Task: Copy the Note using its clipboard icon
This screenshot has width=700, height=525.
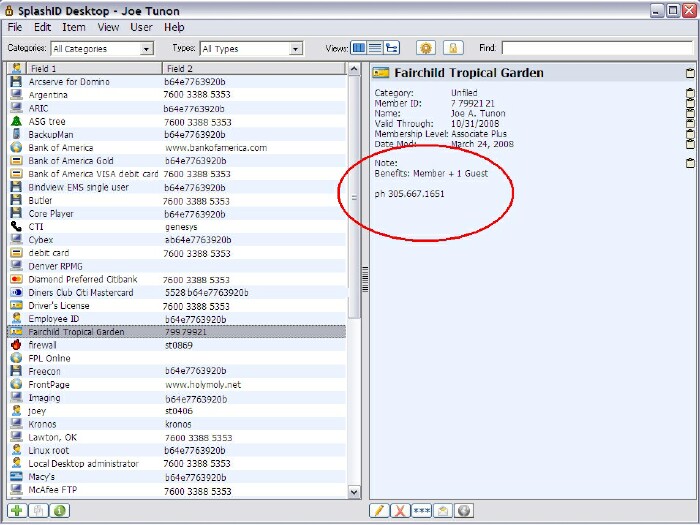Action: click(689, 163)
